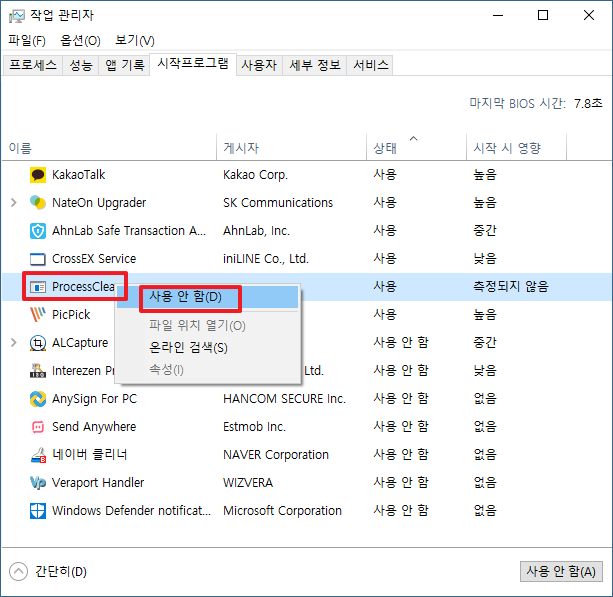This screenshot has width=613, height=597.
Task: Select the KakaoTalk name text
Action: [79, 175]
